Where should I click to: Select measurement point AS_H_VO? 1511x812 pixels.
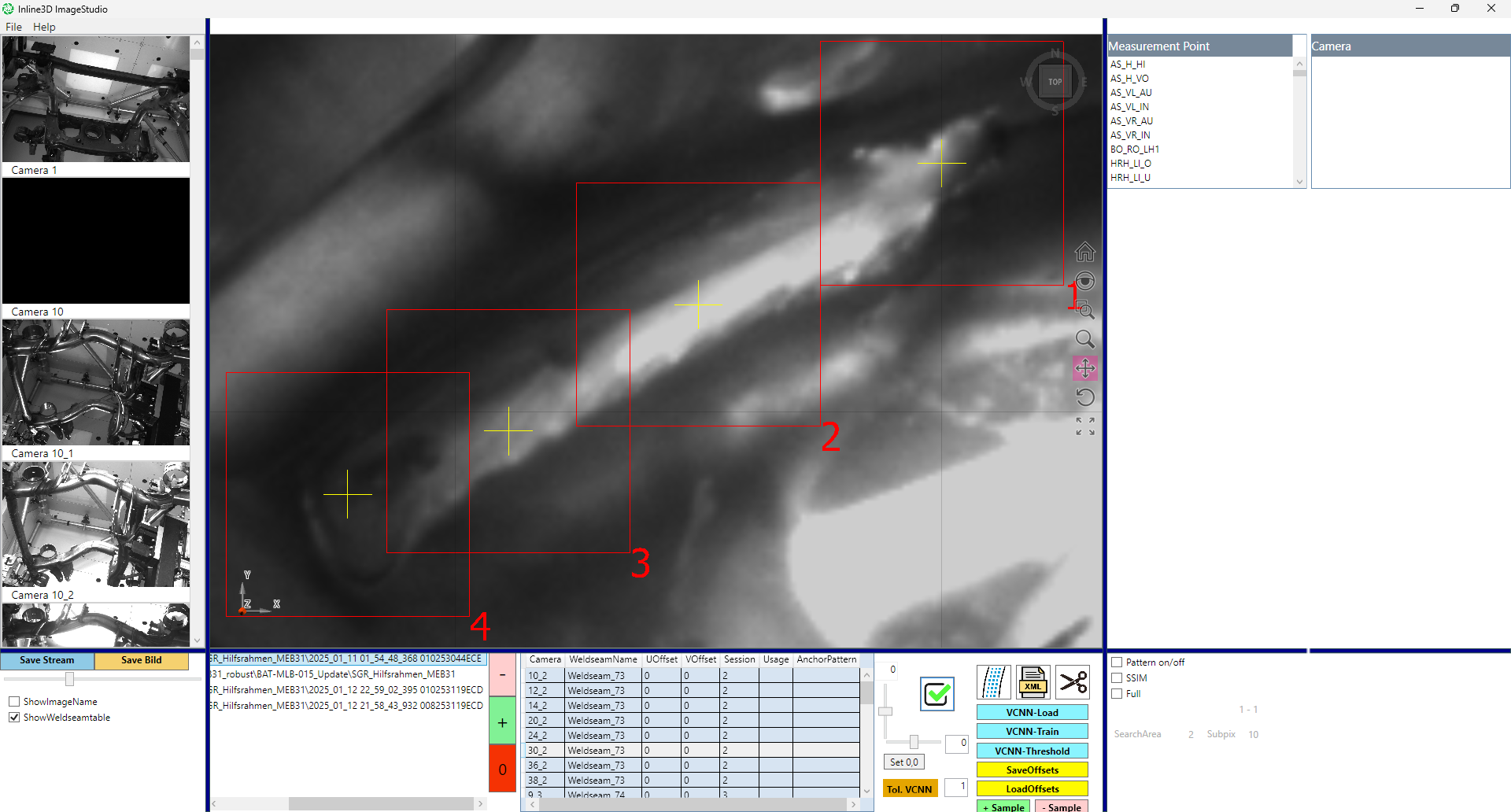(1129, 79)
